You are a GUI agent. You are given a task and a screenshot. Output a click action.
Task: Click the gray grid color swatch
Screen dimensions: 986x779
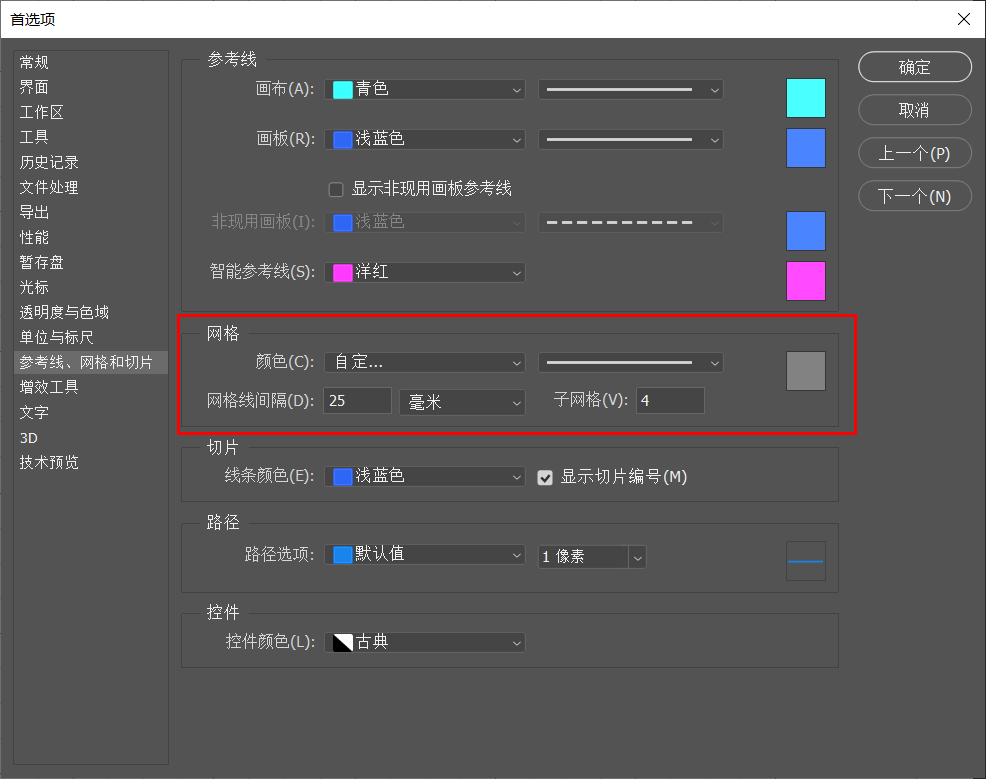click(x=806, y=371)
